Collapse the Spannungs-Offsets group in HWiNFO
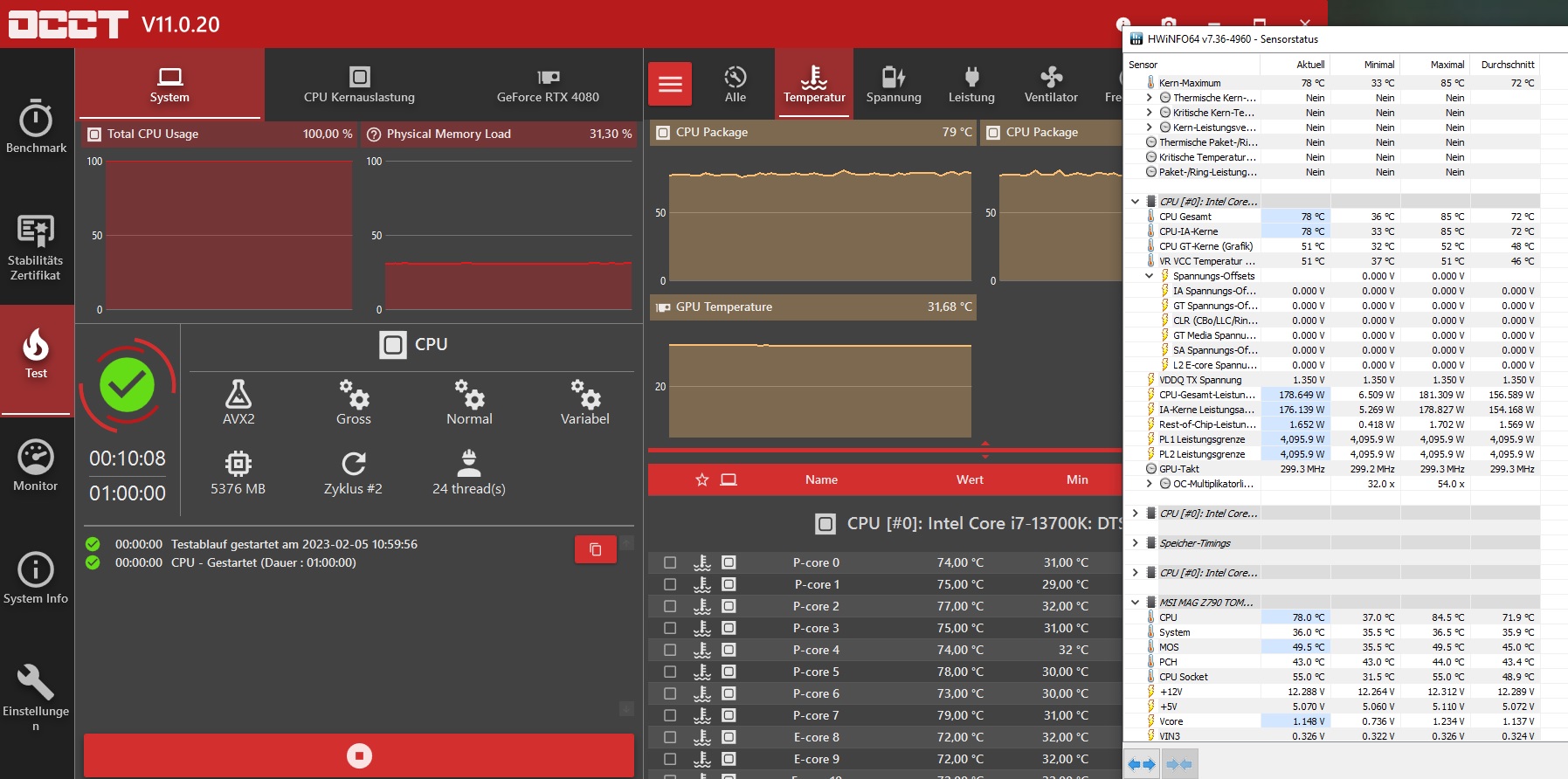 click(x=1149, y=276)
